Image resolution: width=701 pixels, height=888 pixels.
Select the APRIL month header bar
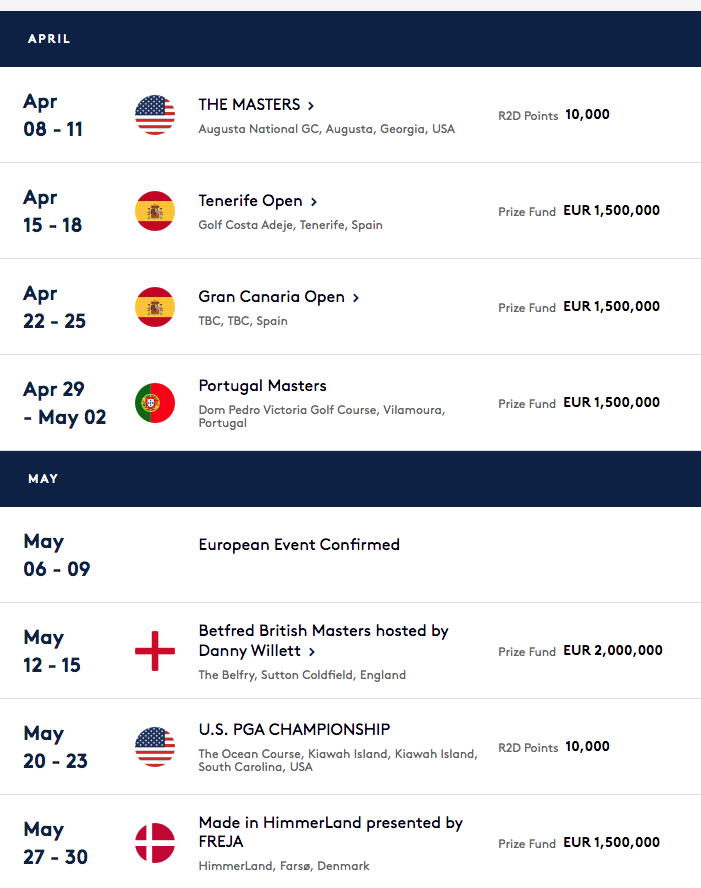point(350,39)
